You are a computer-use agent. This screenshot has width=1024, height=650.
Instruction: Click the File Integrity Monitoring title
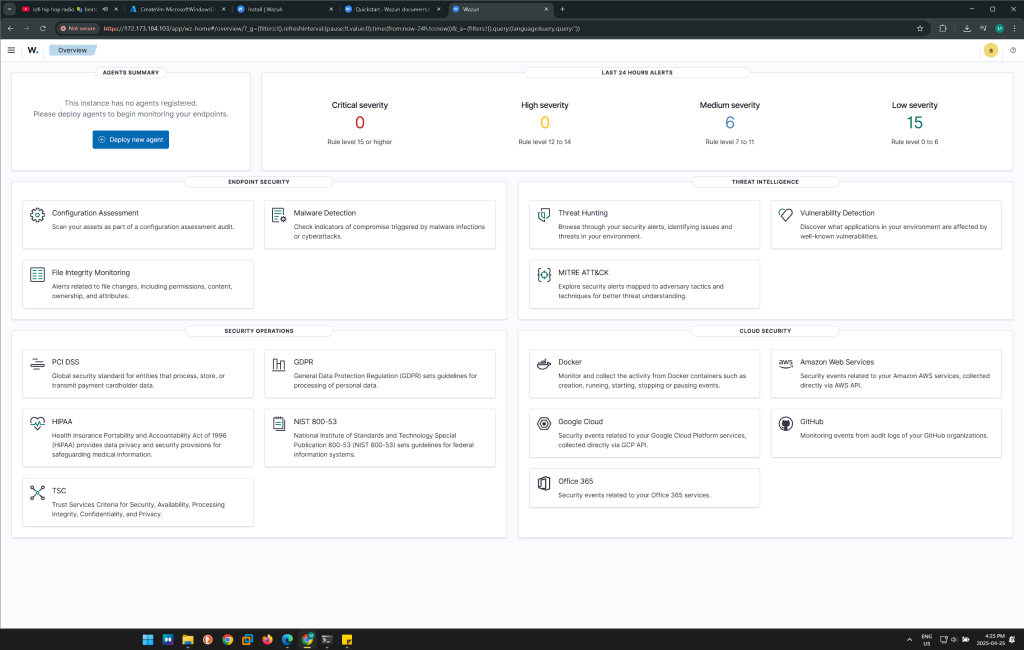pyautogui.click(x=91, y=272)
